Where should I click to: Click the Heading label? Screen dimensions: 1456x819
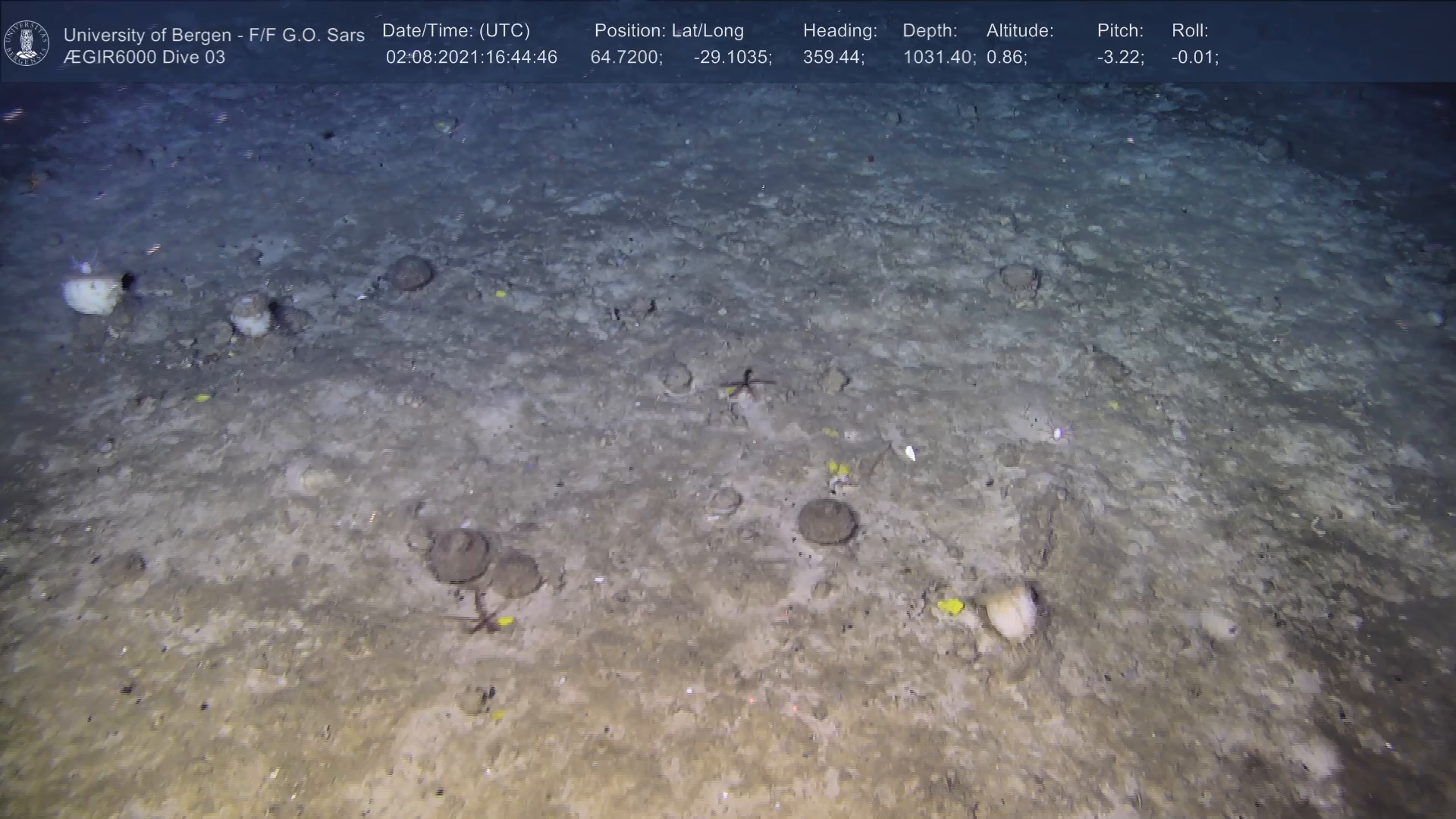839,31
